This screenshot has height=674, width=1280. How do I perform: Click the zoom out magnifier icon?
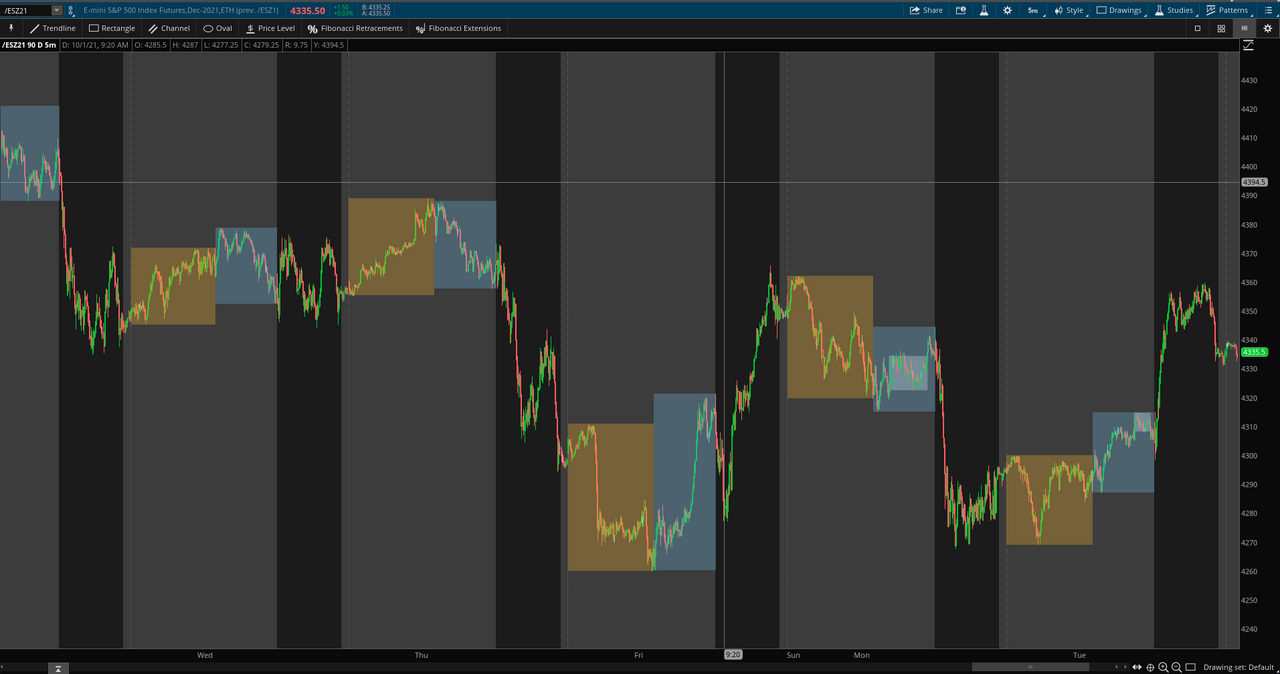pos(1177,667)
